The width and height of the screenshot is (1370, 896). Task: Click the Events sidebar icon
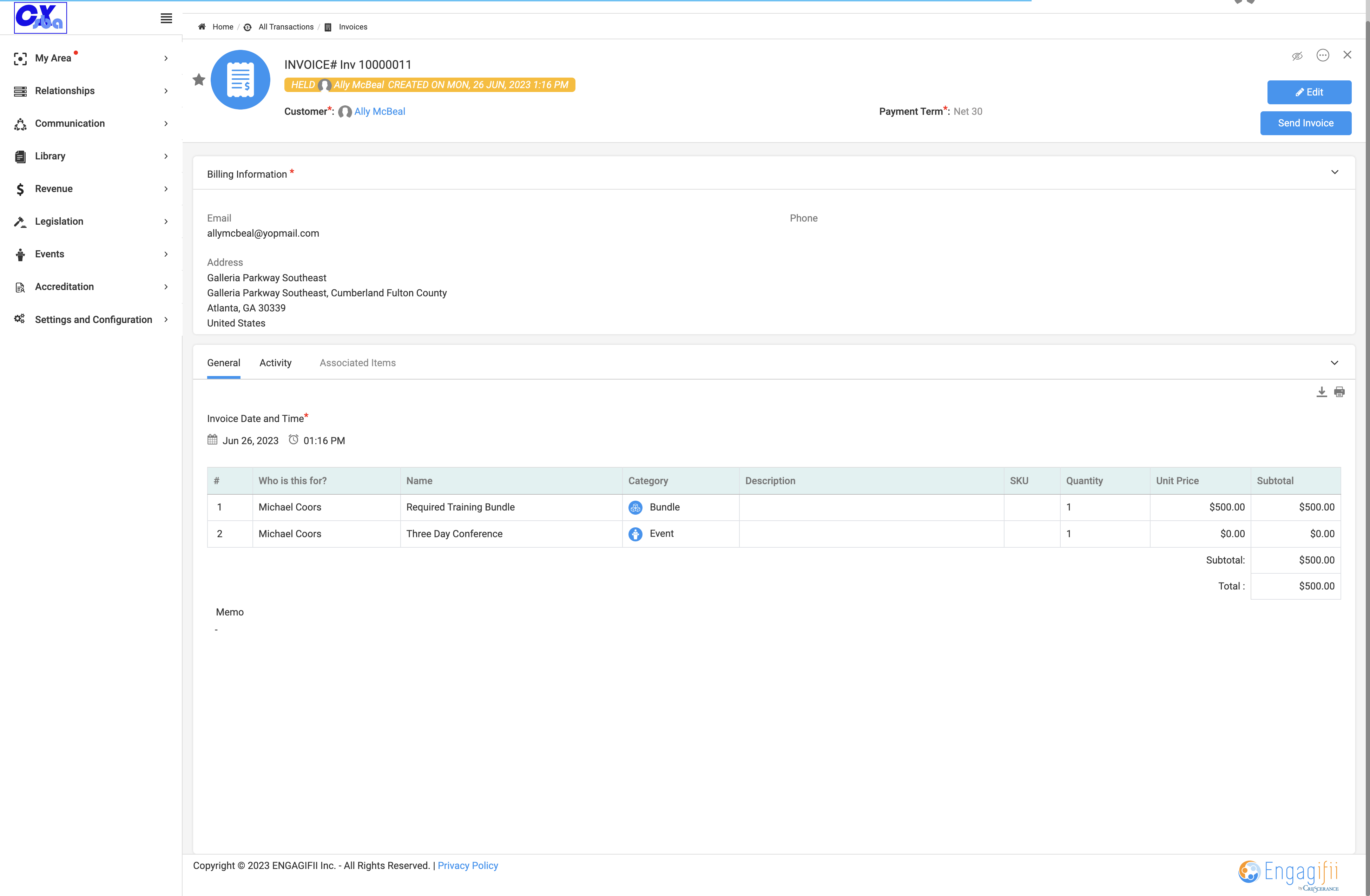coord(20,254)
